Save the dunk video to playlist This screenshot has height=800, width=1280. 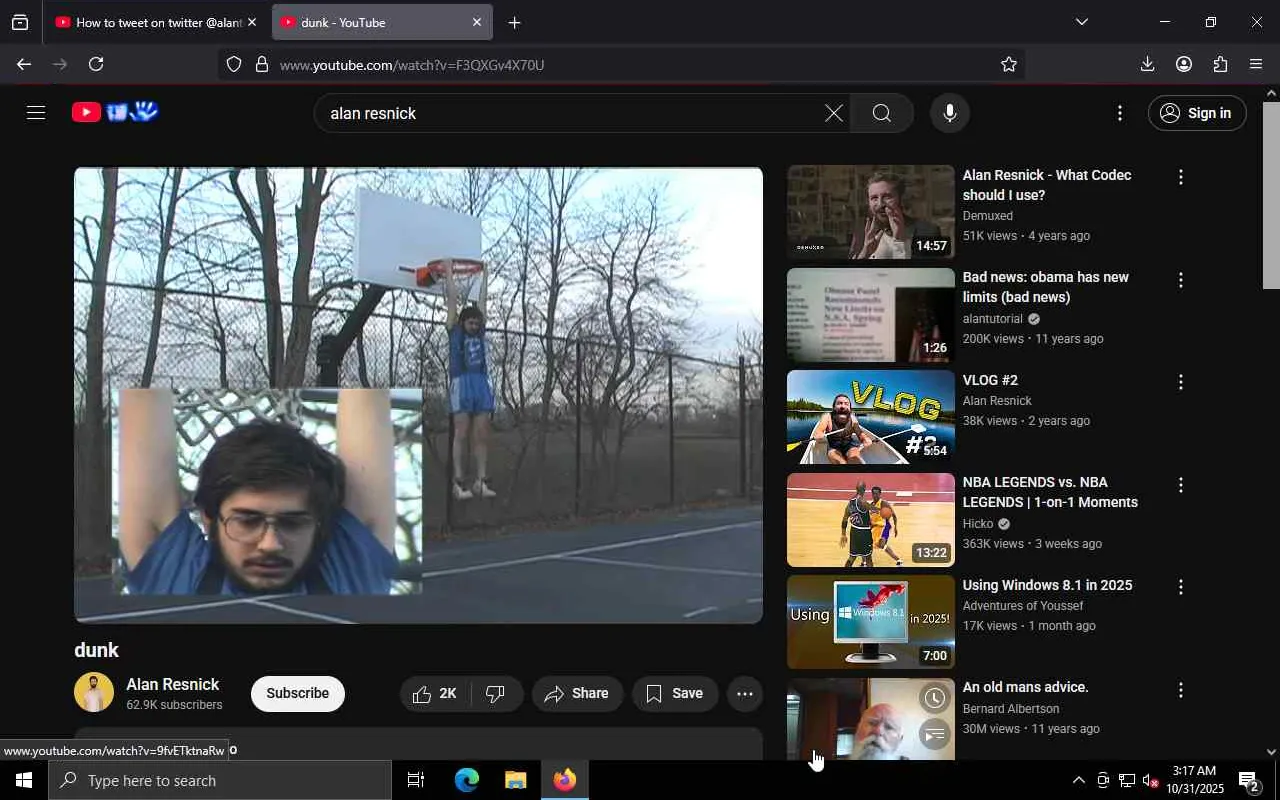click(675, 693)
